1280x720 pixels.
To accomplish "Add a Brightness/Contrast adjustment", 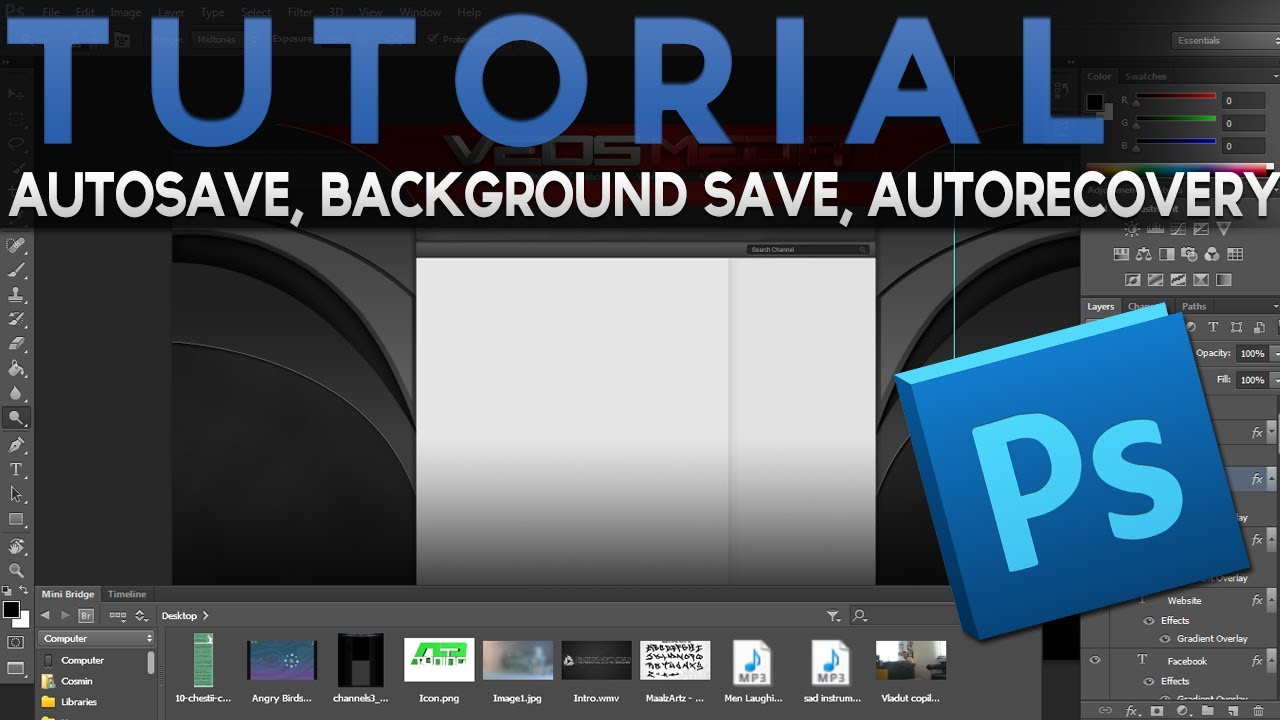I will click(1133, 229).
